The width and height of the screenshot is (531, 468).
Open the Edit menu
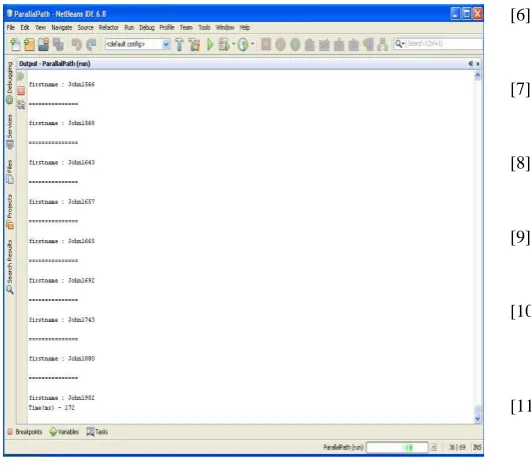(x=25, y=27)
